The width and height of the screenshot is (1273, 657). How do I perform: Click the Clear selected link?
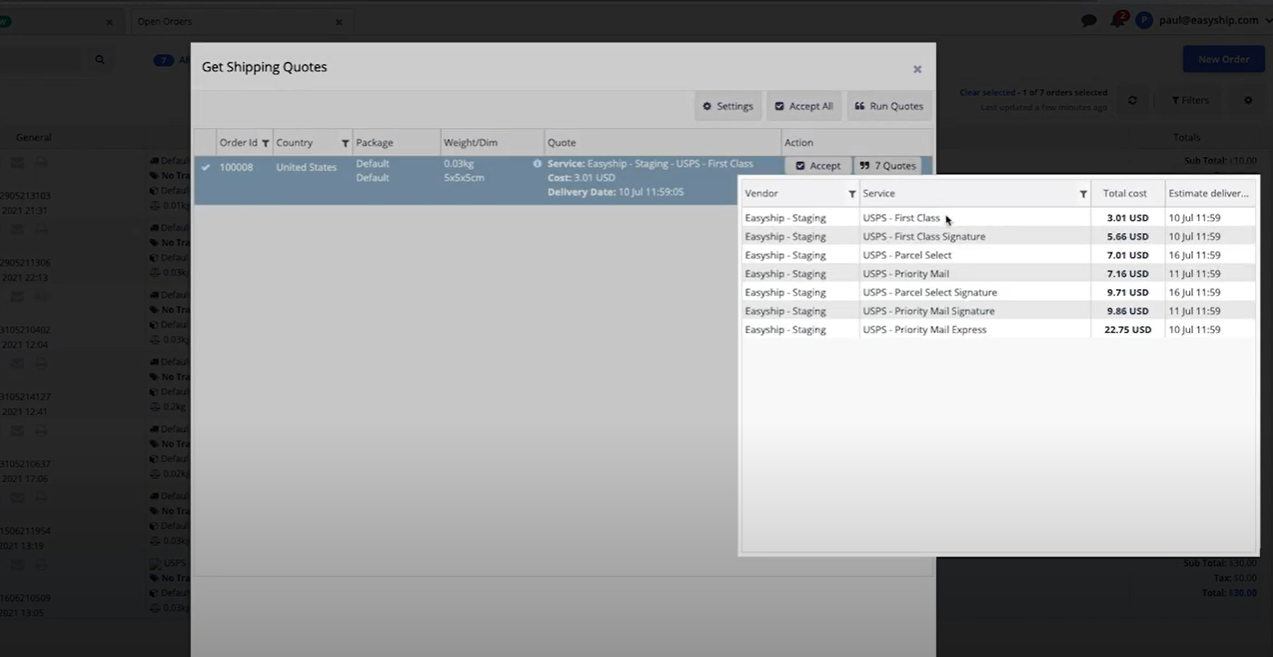[x=987, y=92]
